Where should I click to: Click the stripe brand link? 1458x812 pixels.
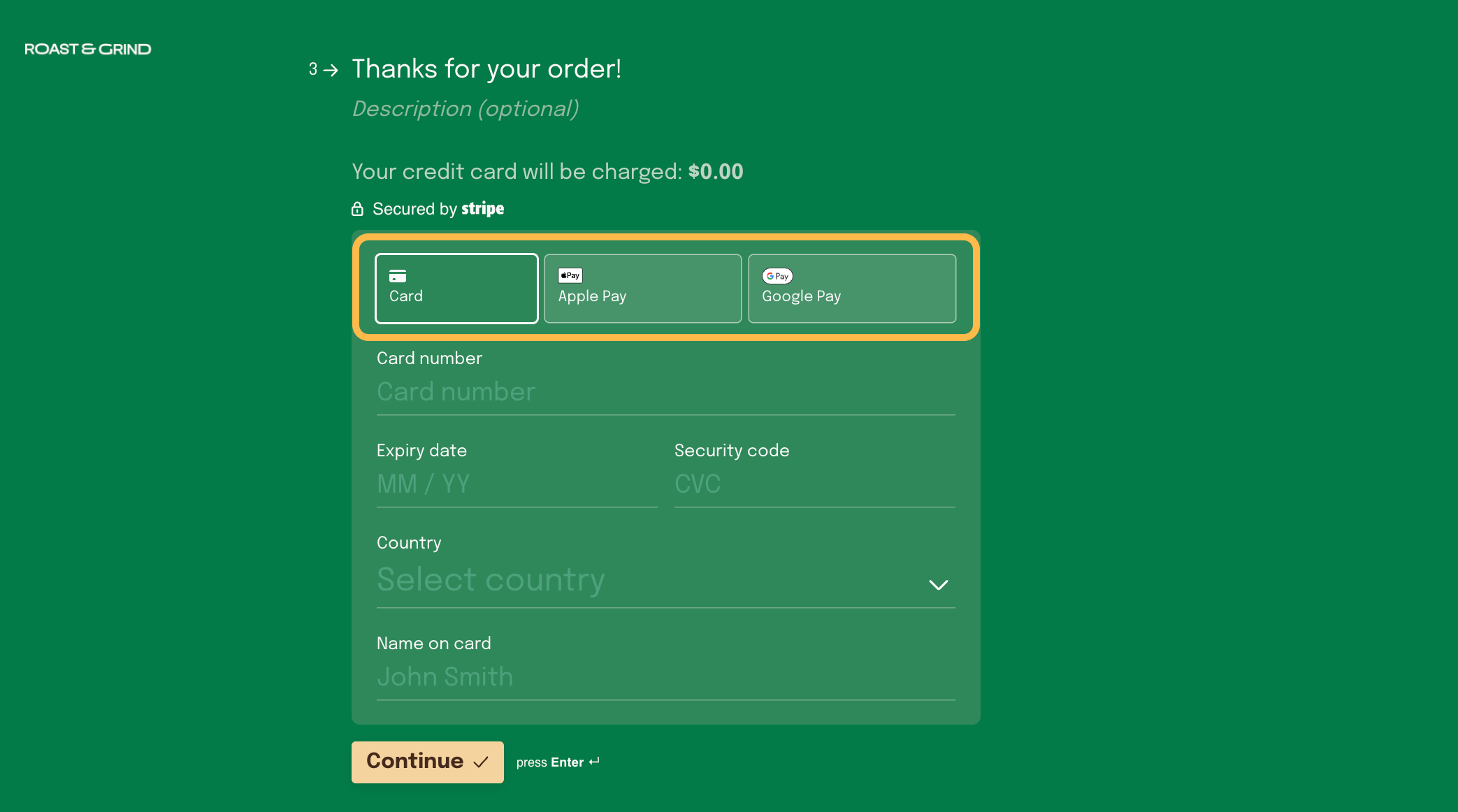pos(482,209)
